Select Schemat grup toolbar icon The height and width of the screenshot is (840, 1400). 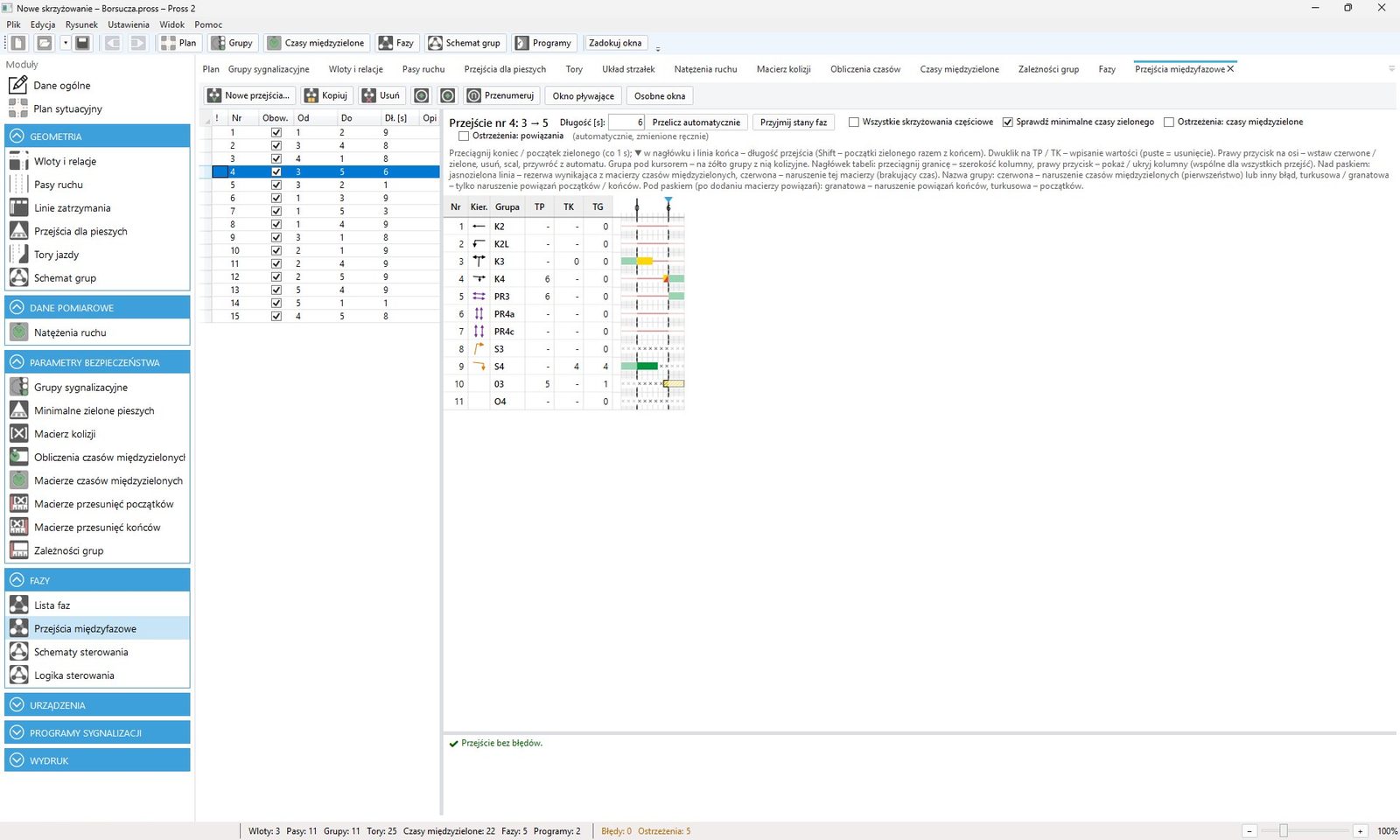click(435, 43)
